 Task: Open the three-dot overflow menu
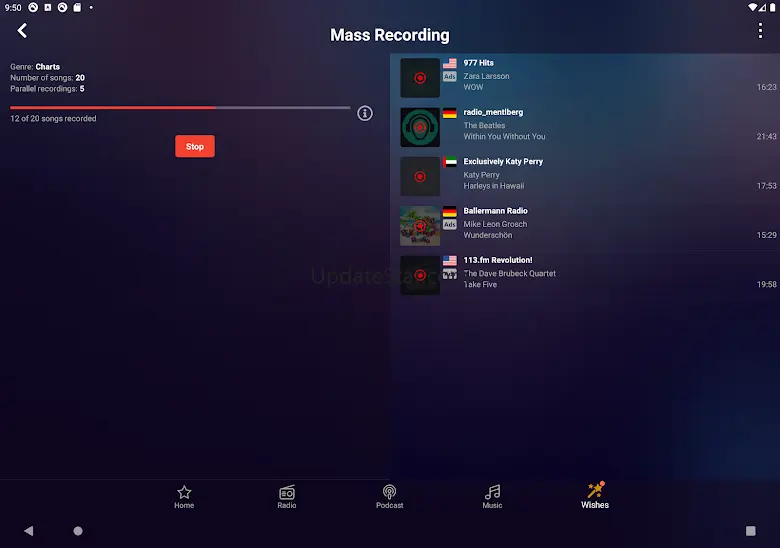coord(760,31)
